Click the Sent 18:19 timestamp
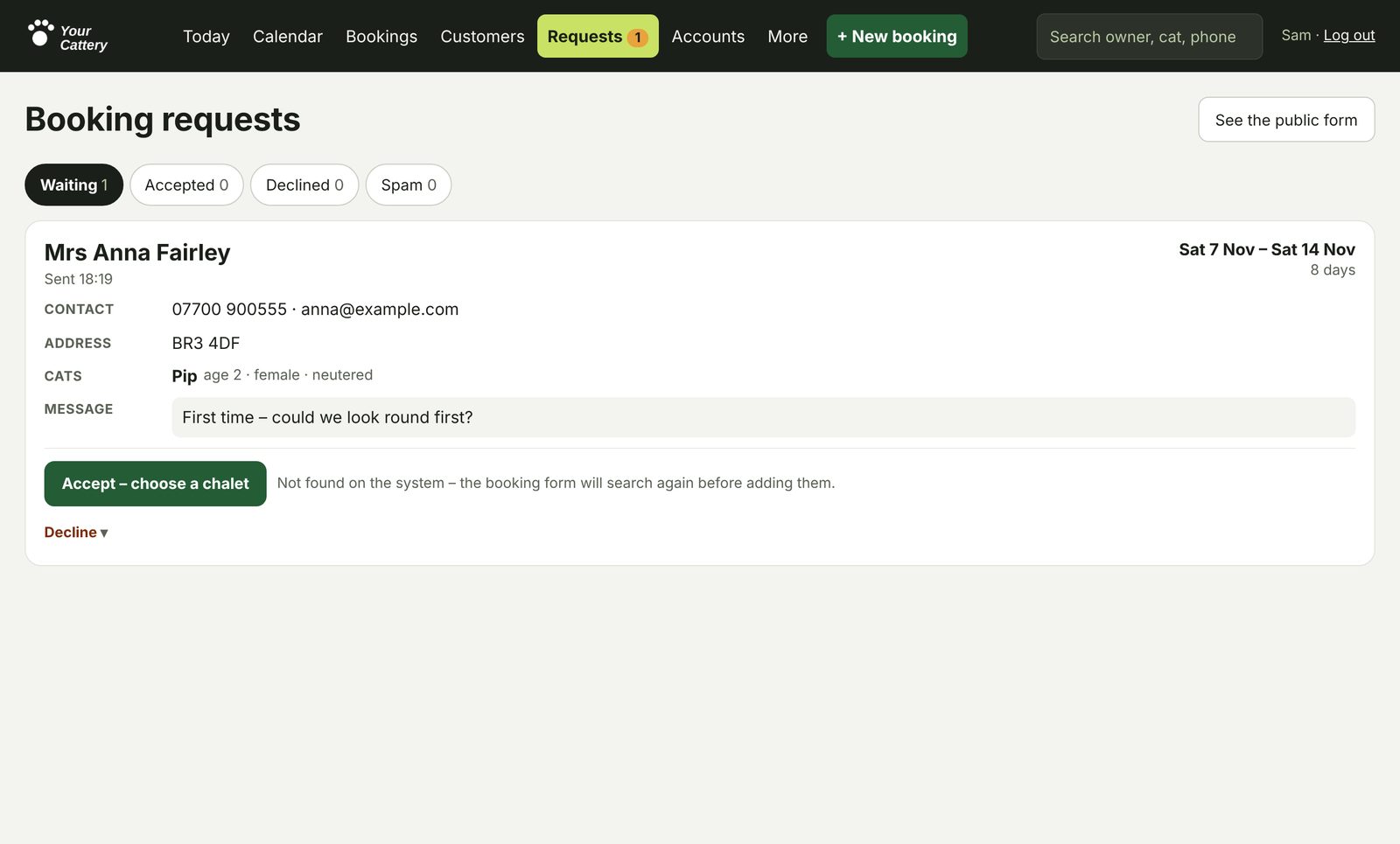Screen dimensions: 1400x844 tap(79, 279)
